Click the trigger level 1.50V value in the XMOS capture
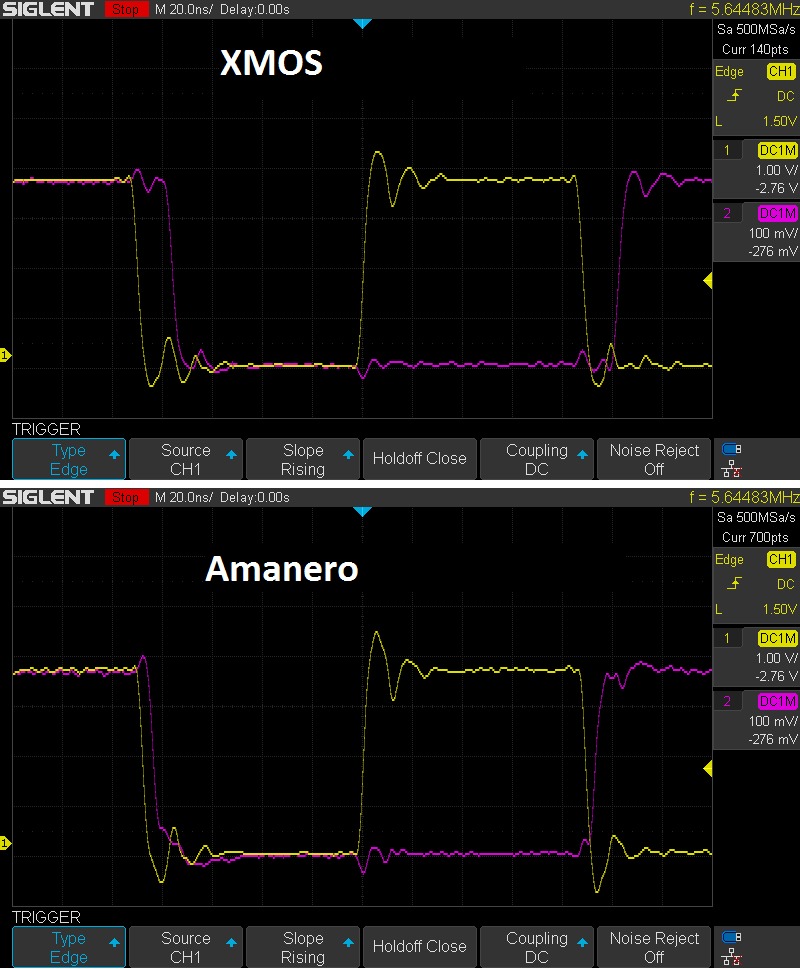 pyautogui.click(x=780, y=121)
